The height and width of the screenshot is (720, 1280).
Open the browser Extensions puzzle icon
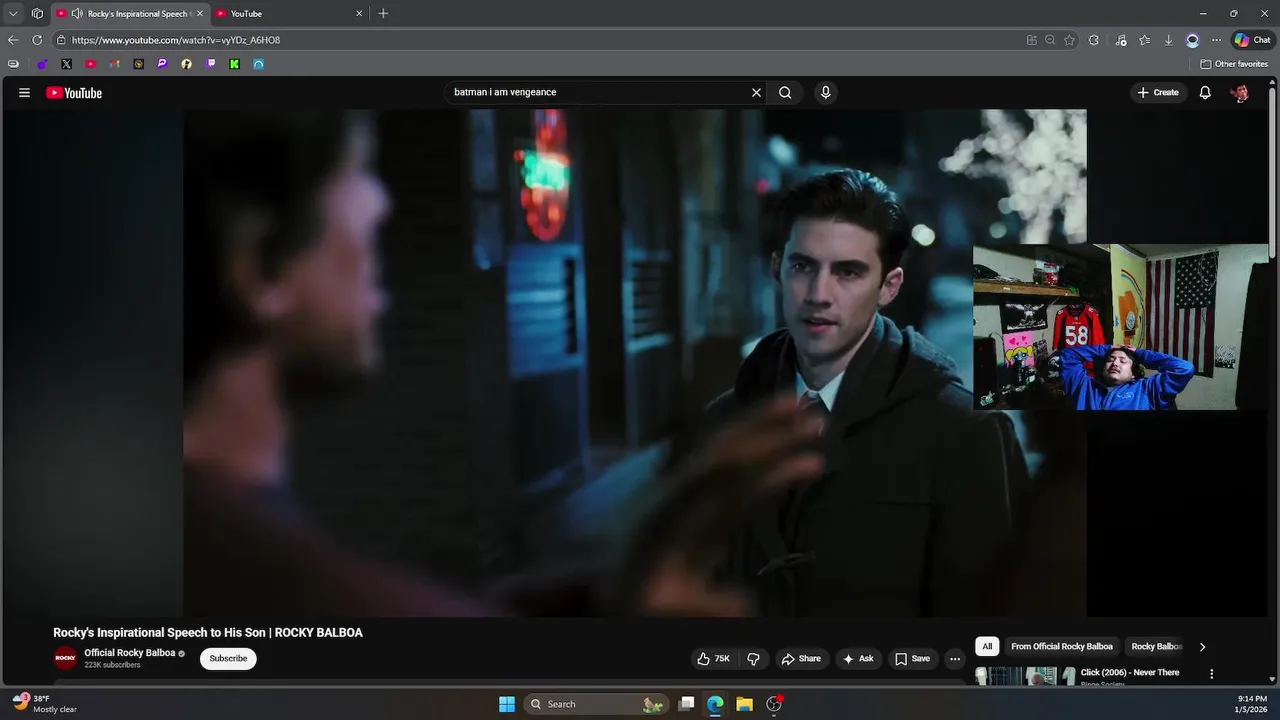(1093, 40)
